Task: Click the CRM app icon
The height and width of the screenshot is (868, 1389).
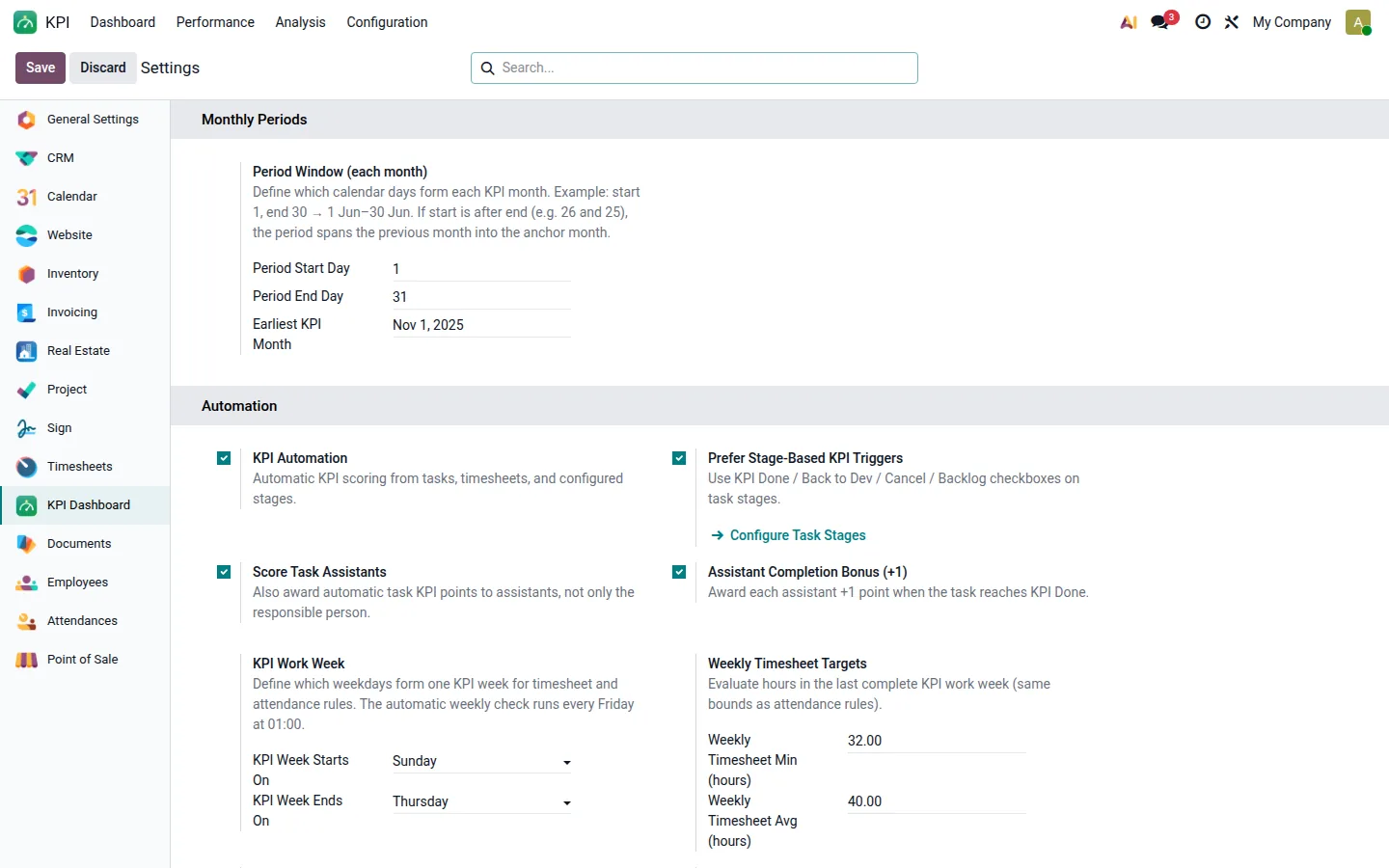Action: (x=27, y=158)
